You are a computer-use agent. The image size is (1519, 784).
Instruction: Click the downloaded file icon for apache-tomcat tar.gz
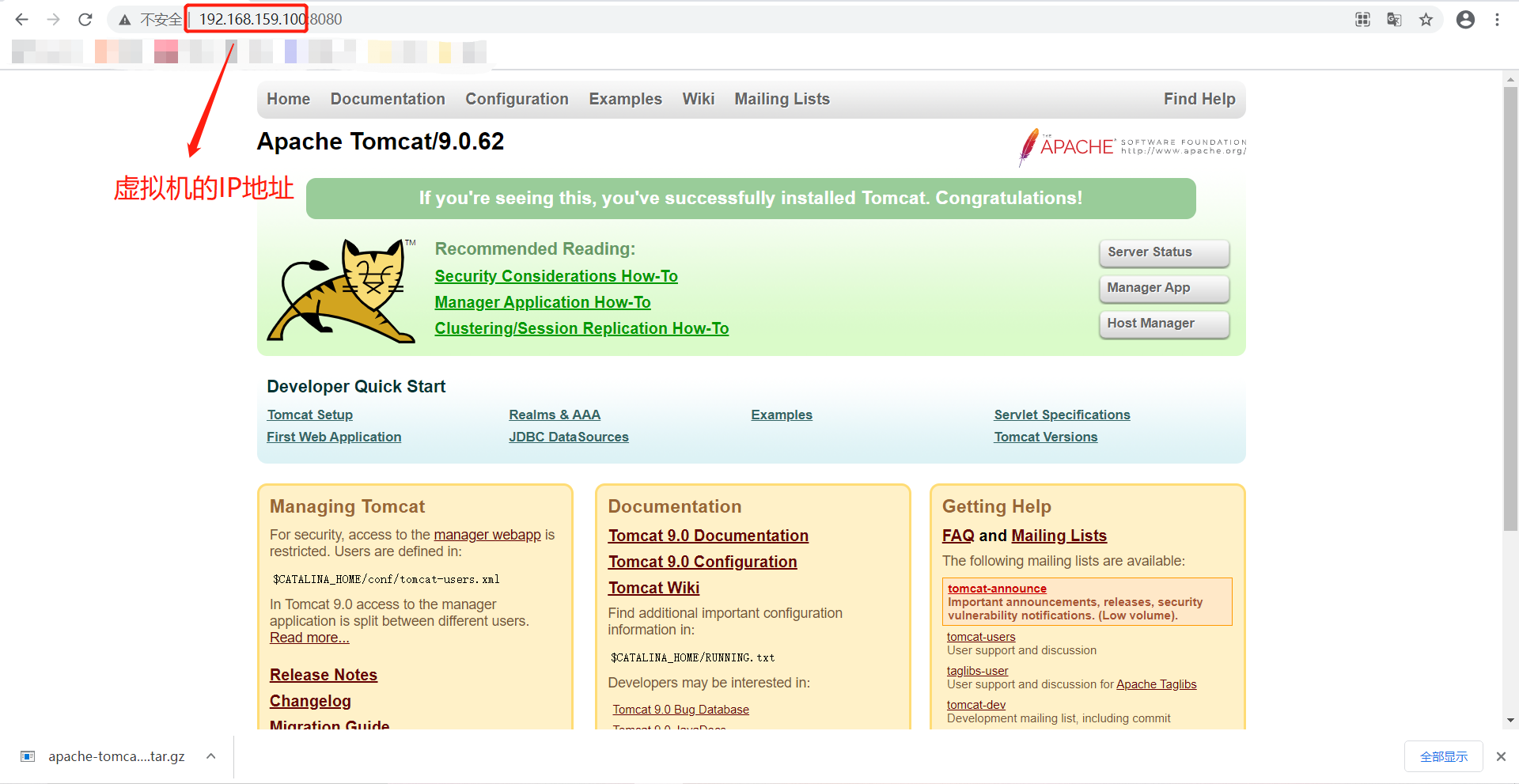pyautogui.click(x=28, y=756)
